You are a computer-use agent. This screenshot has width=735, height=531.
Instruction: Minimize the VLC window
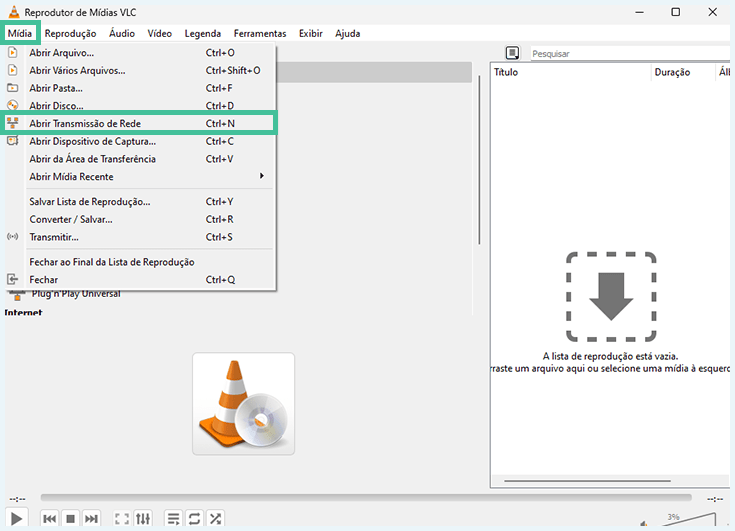tap(639, 12)
